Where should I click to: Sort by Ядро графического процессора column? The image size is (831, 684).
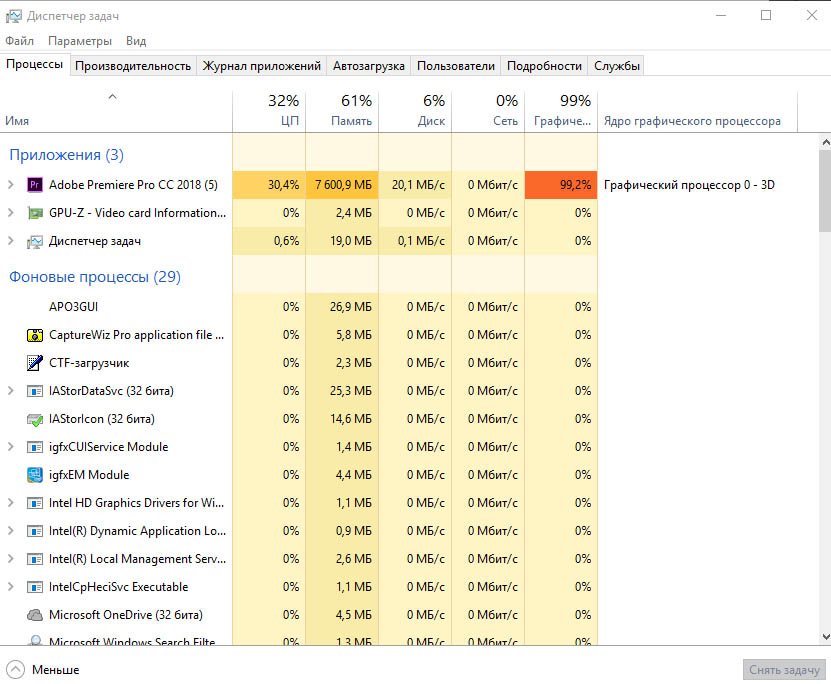coord(697,111)
